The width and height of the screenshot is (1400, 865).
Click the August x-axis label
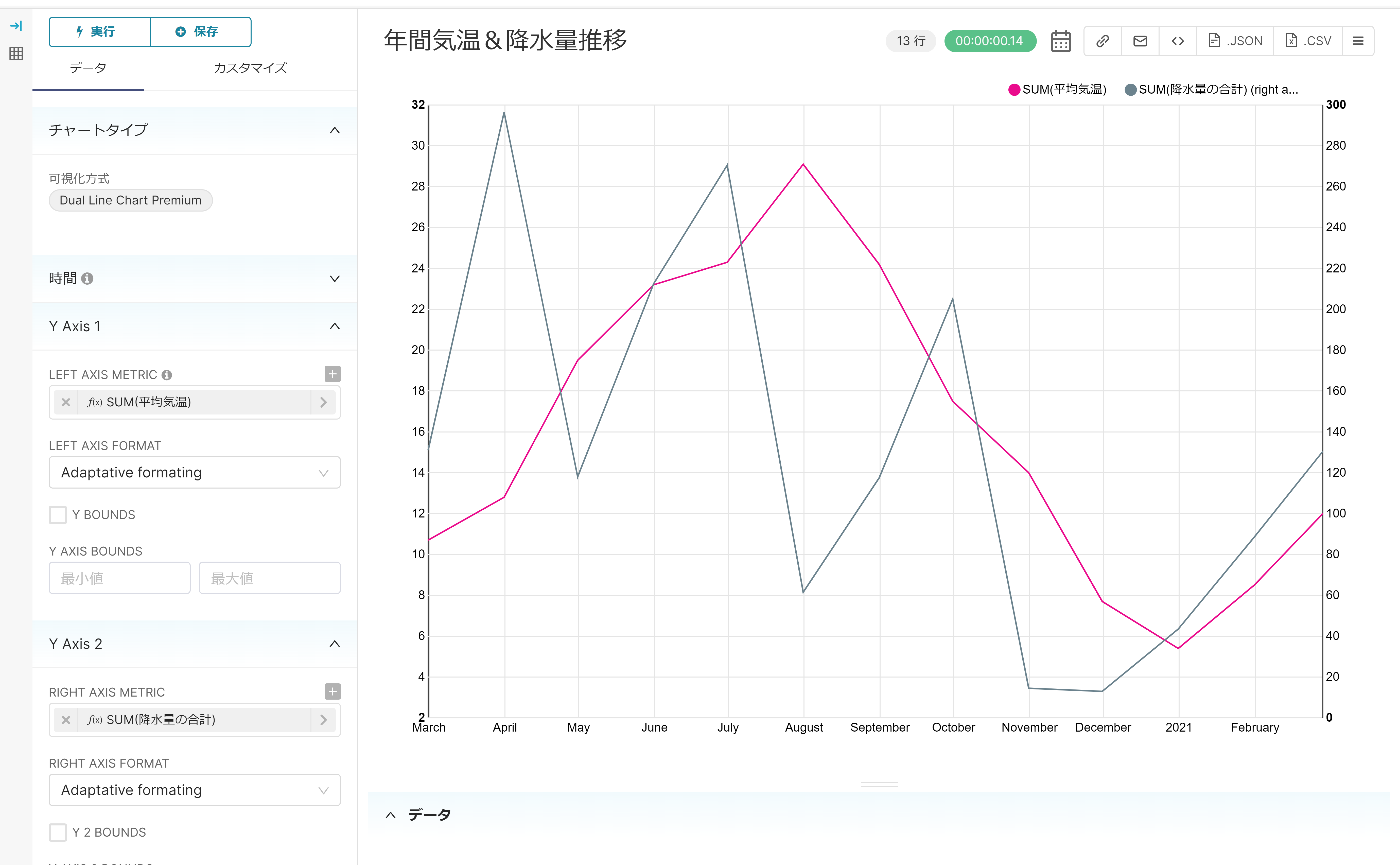[x=804, y=728]
